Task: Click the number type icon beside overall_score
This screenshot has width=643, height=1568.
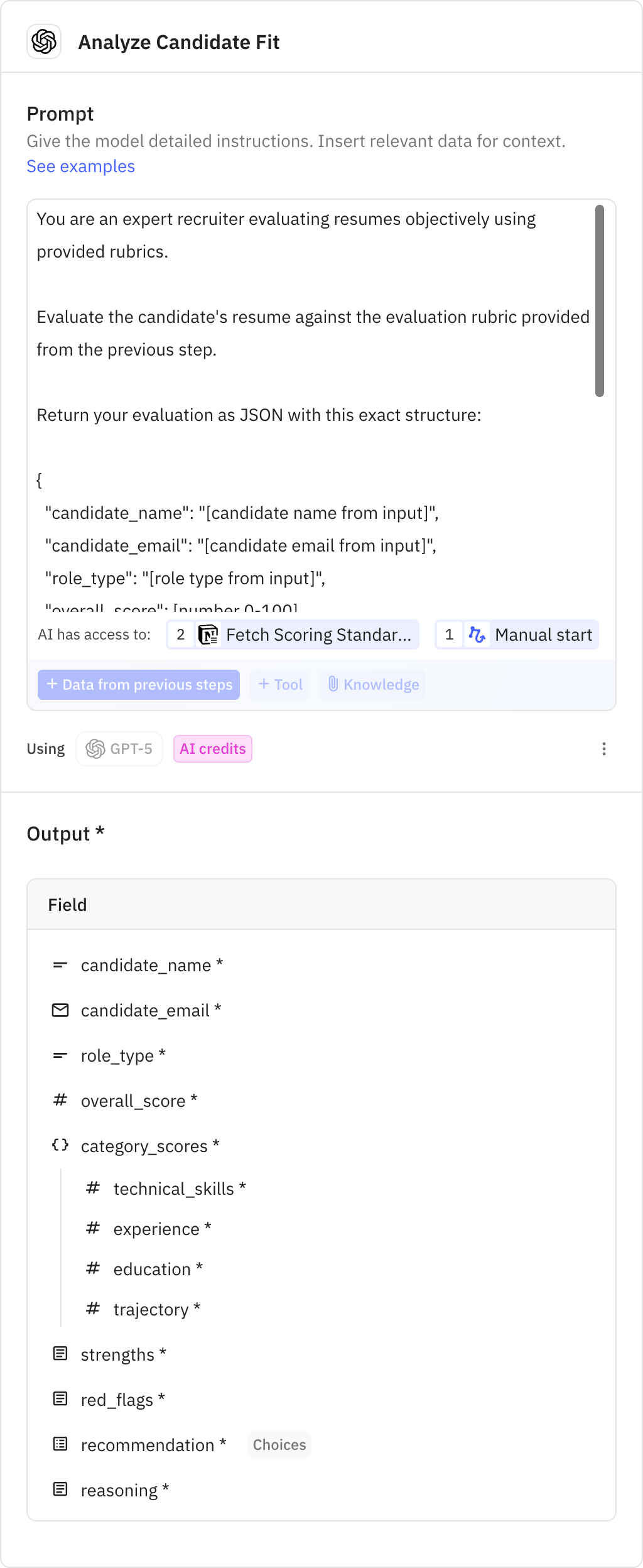Action: (60, 1101)
